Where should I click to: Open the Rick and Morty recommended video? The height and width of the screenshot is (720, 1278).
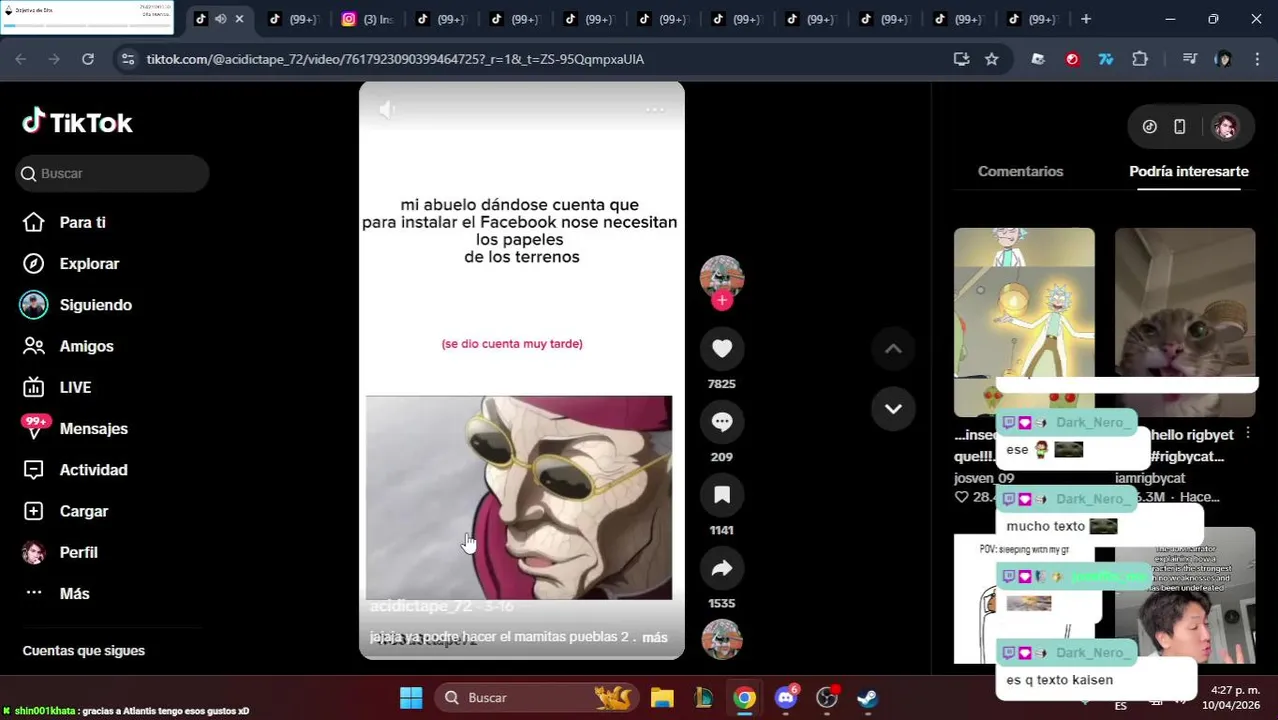tap(1024, 322)
